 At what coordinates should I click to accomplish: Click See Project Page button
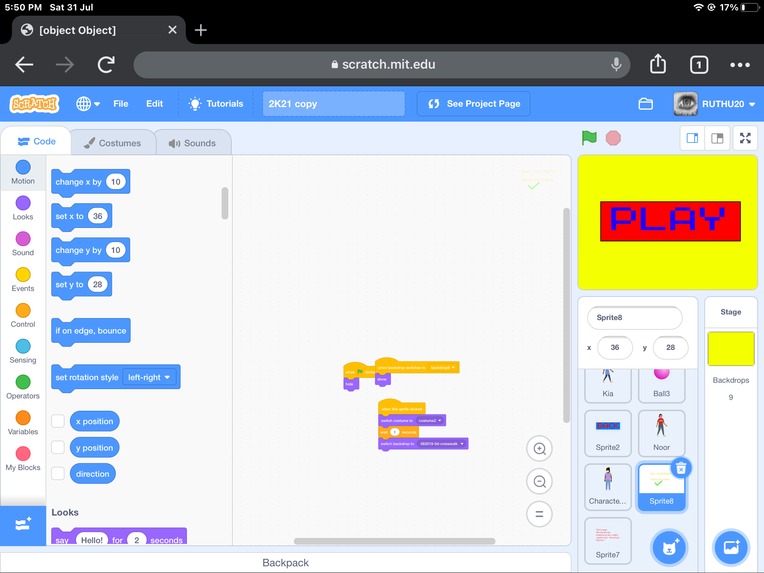[474, 104]
